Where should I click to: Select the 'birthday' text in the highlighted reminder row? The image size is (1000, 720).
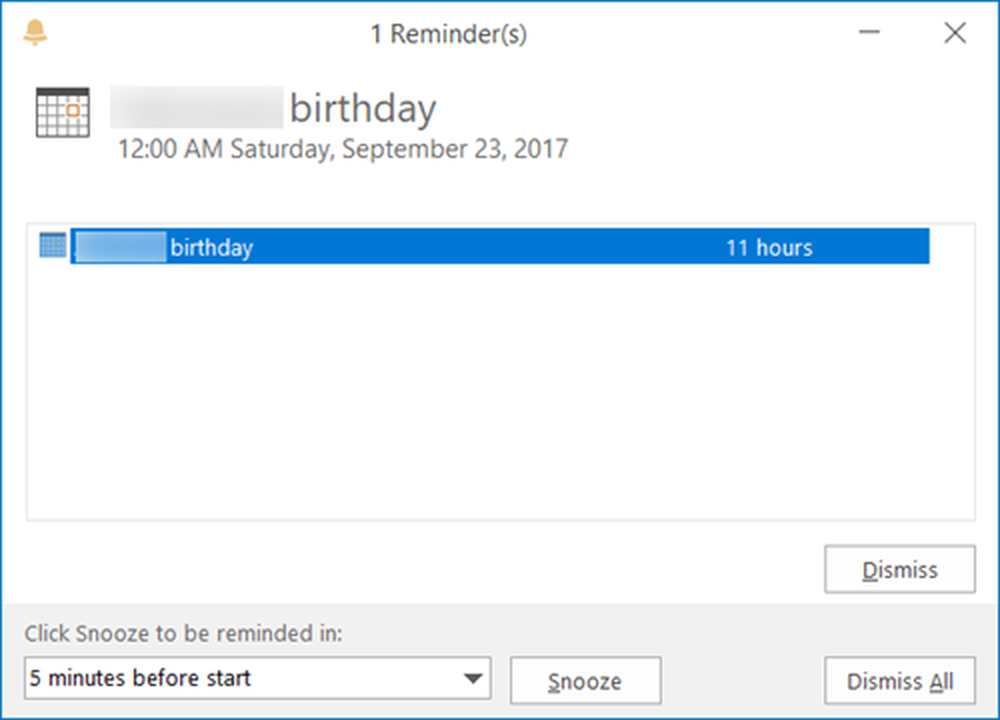click(x=211, y=247)
